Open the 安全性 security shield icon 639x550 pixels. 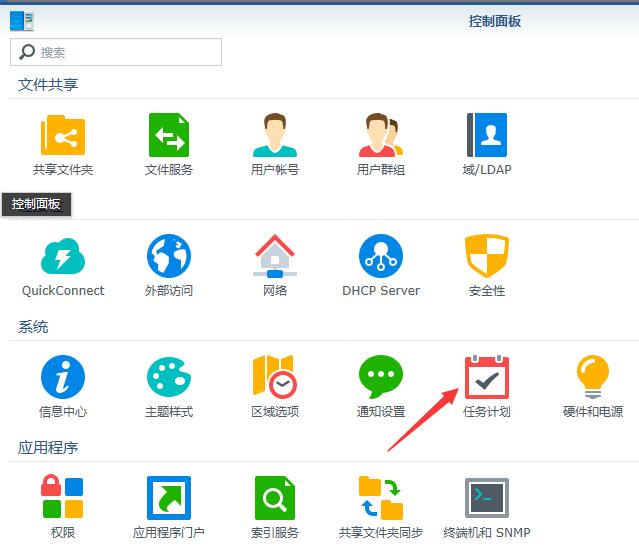point(487,256)
